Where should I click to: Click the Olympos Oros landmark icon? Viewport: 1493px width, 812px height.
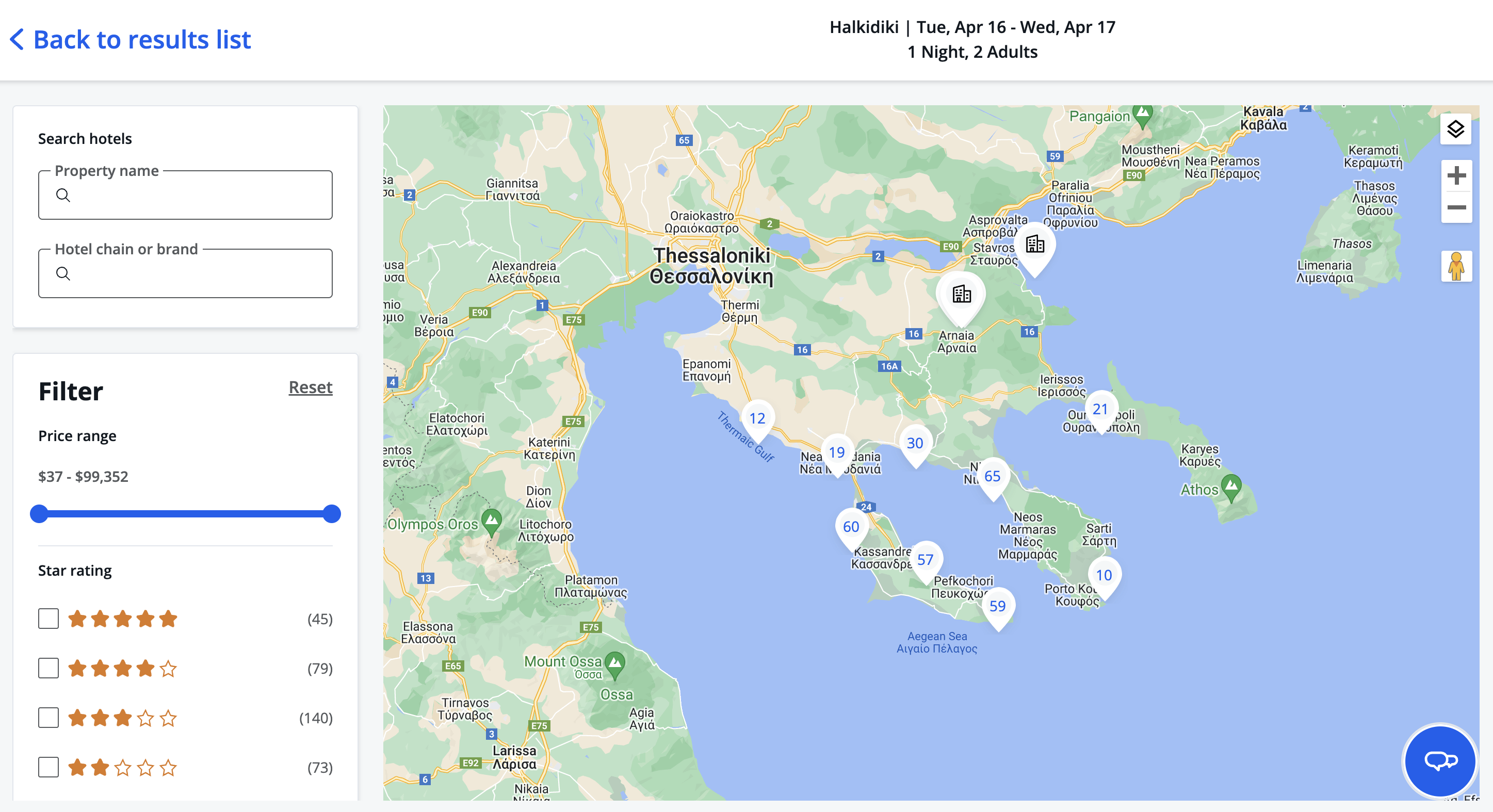click(492, 521)
